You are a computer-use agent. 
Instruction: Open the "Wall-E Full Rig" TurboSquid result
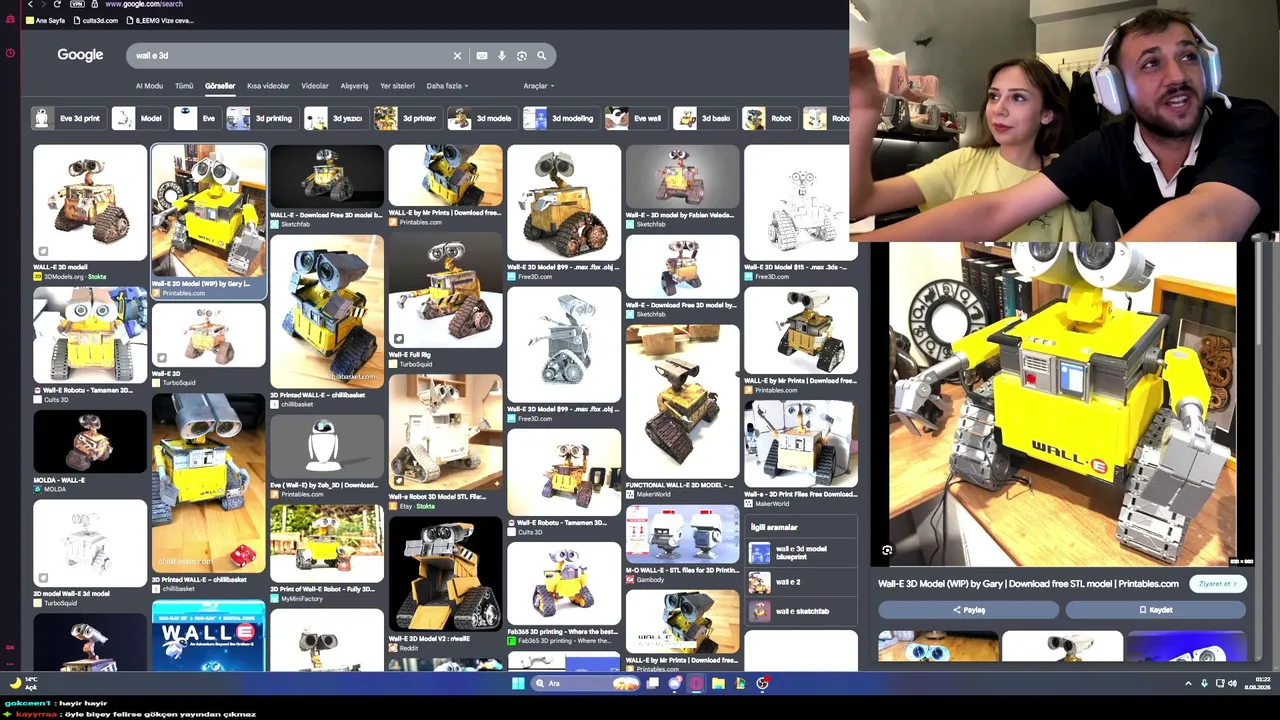445,292
